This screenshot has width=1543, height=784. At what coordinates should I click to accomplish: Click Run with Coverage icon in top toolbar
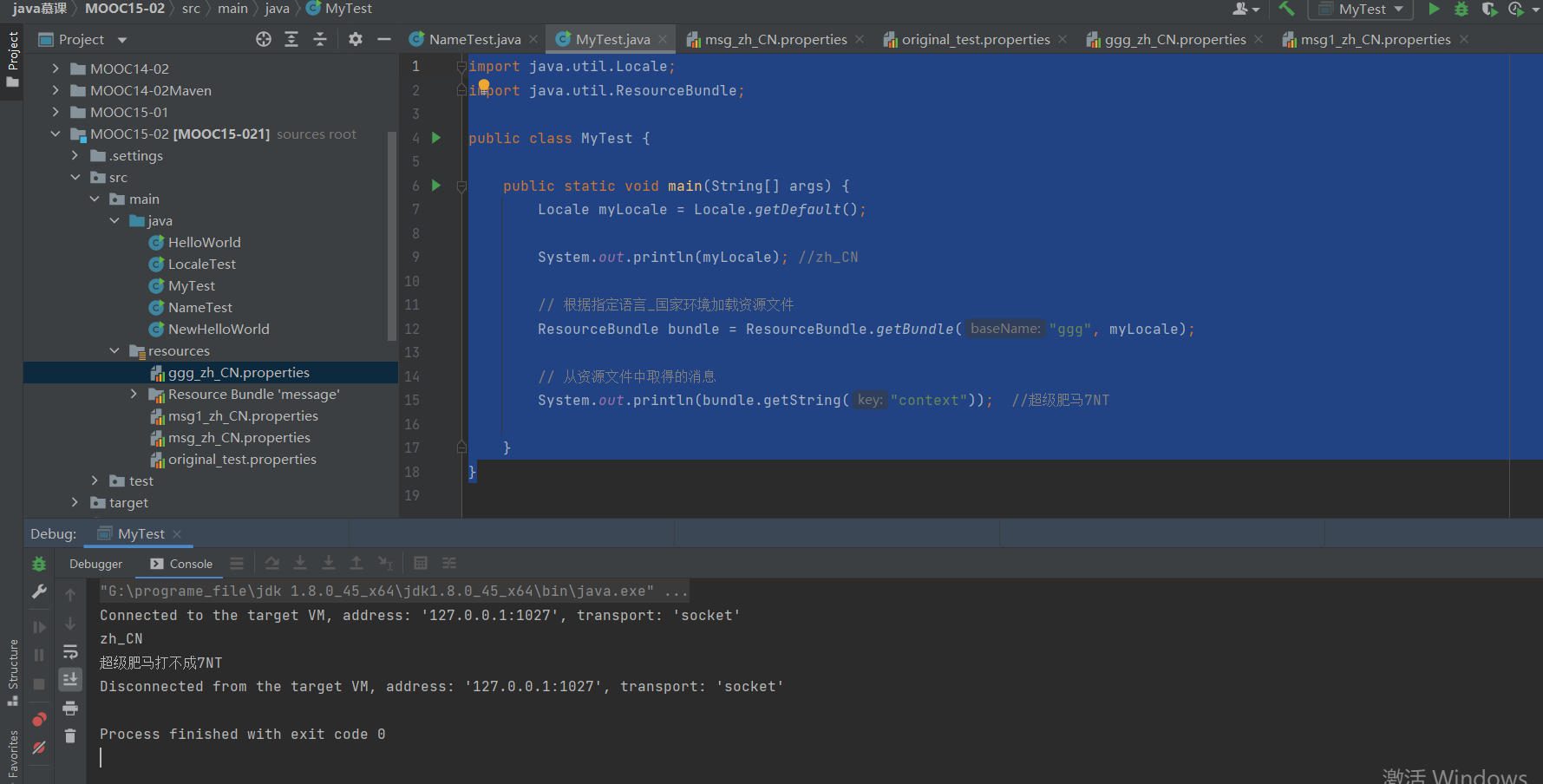[x=1489, y=9]
